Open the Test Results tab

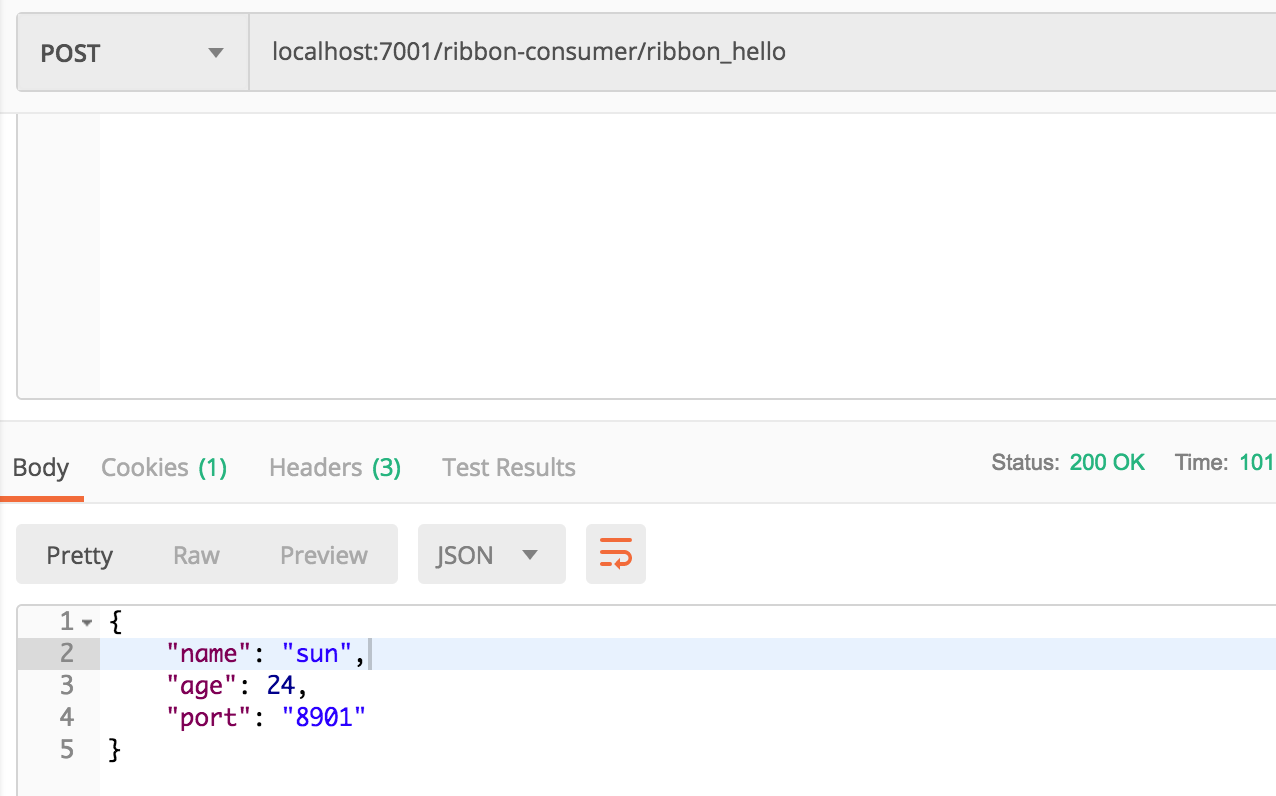pos(508,467)
